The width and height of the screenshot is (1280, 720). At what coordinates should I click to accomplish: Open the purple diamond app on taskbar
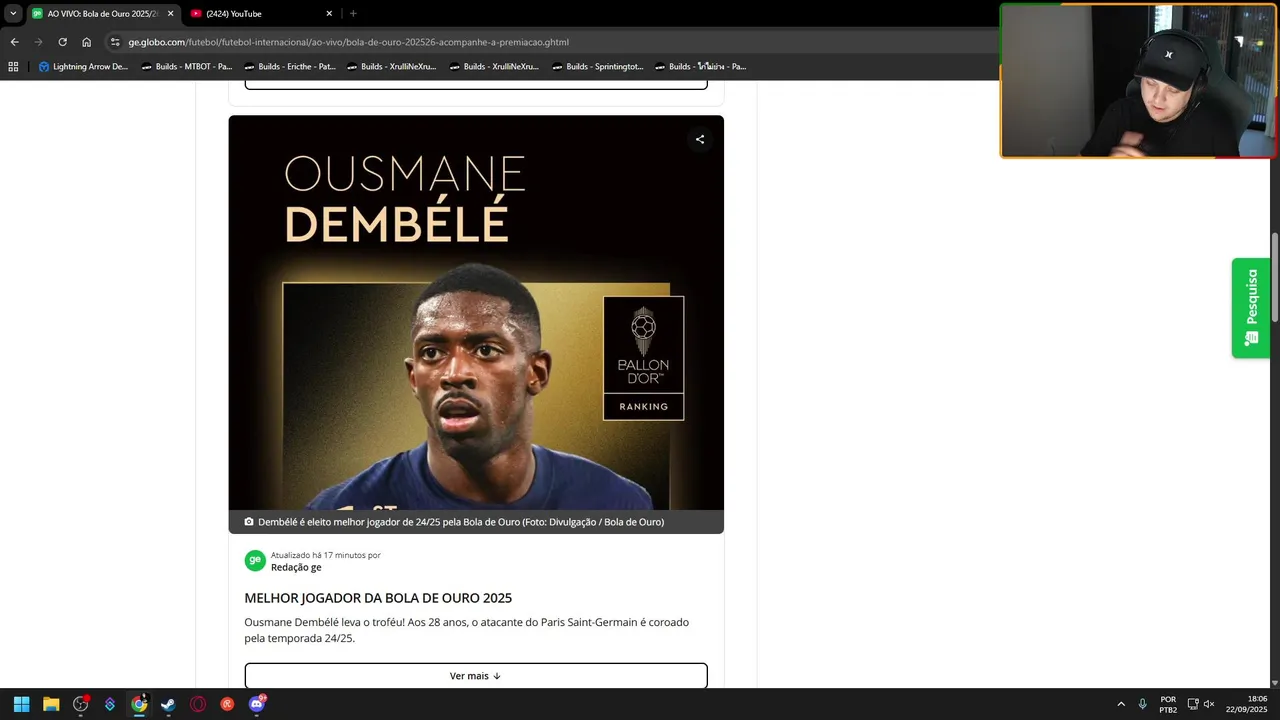tap(110, 704)
